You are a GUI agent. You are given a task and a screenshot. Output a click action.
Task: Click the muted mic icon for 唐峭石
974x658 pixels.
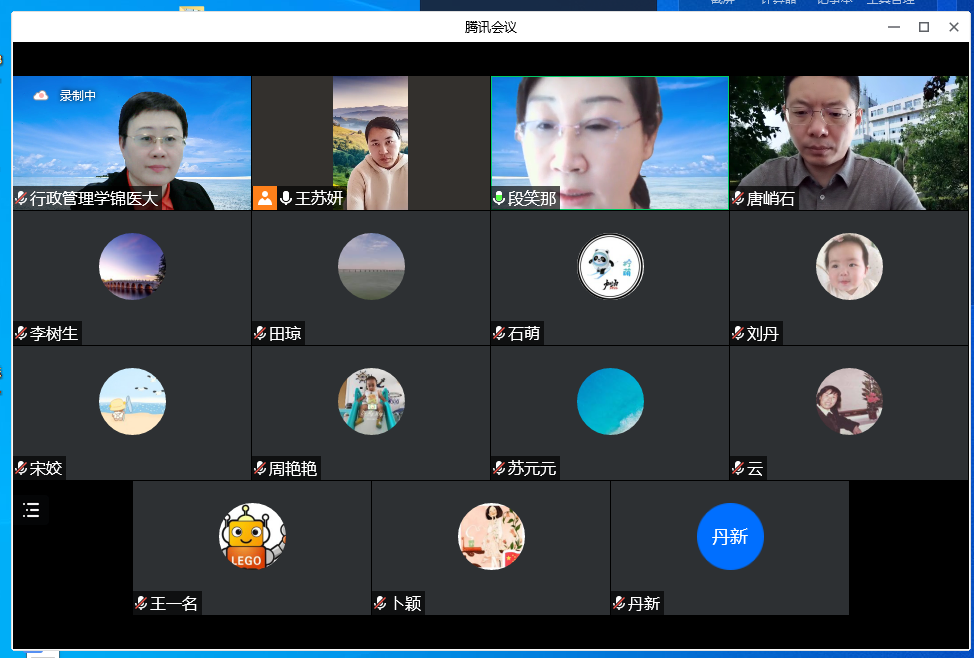point(738,199)
